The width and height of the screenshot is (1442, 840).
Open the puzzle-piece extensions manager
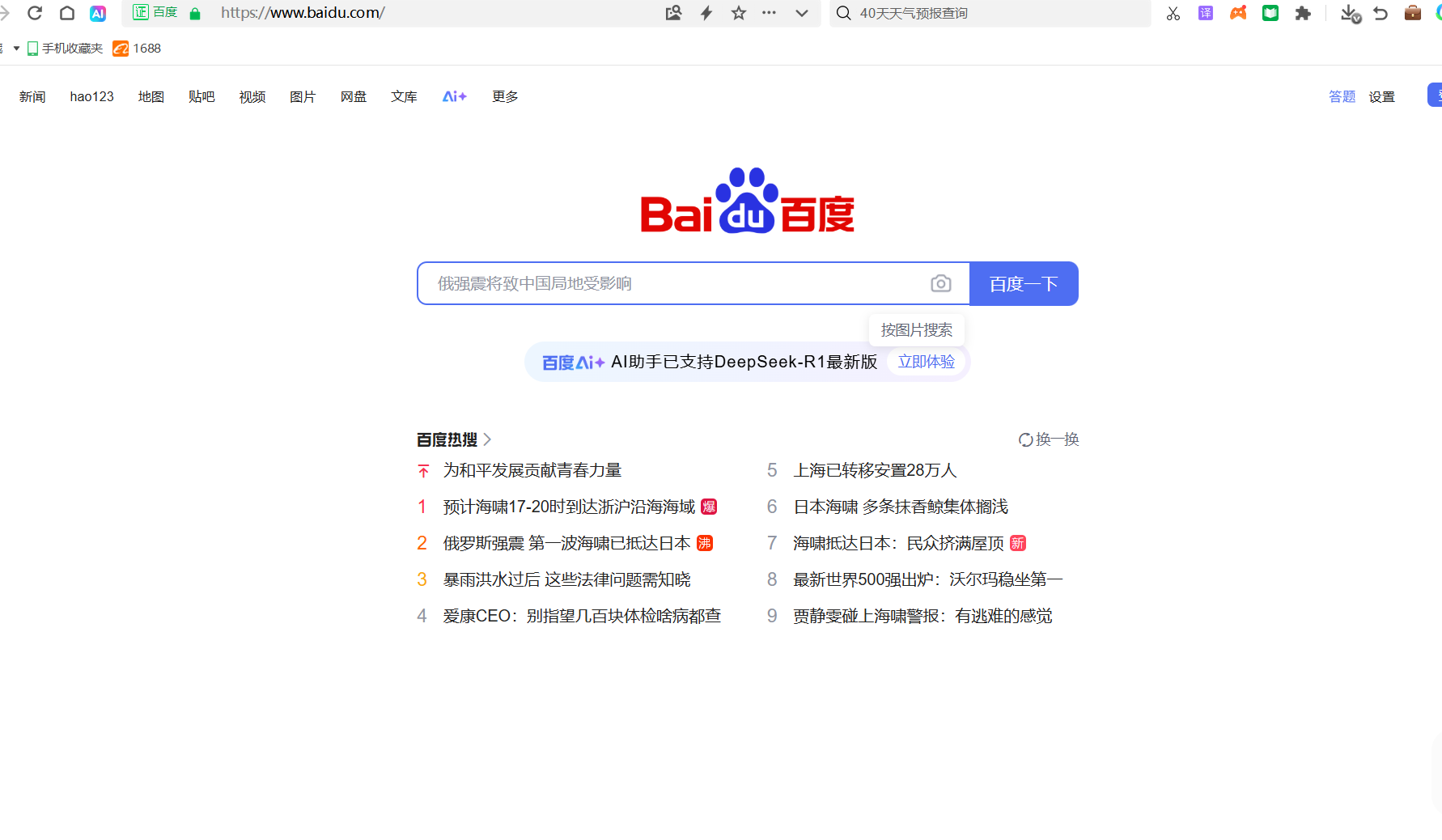(1303, 13)
